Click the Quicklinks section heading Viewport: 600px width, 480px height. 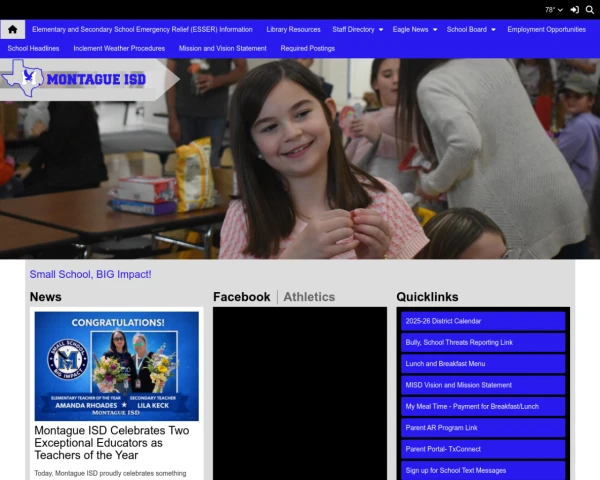coord(427,297)
